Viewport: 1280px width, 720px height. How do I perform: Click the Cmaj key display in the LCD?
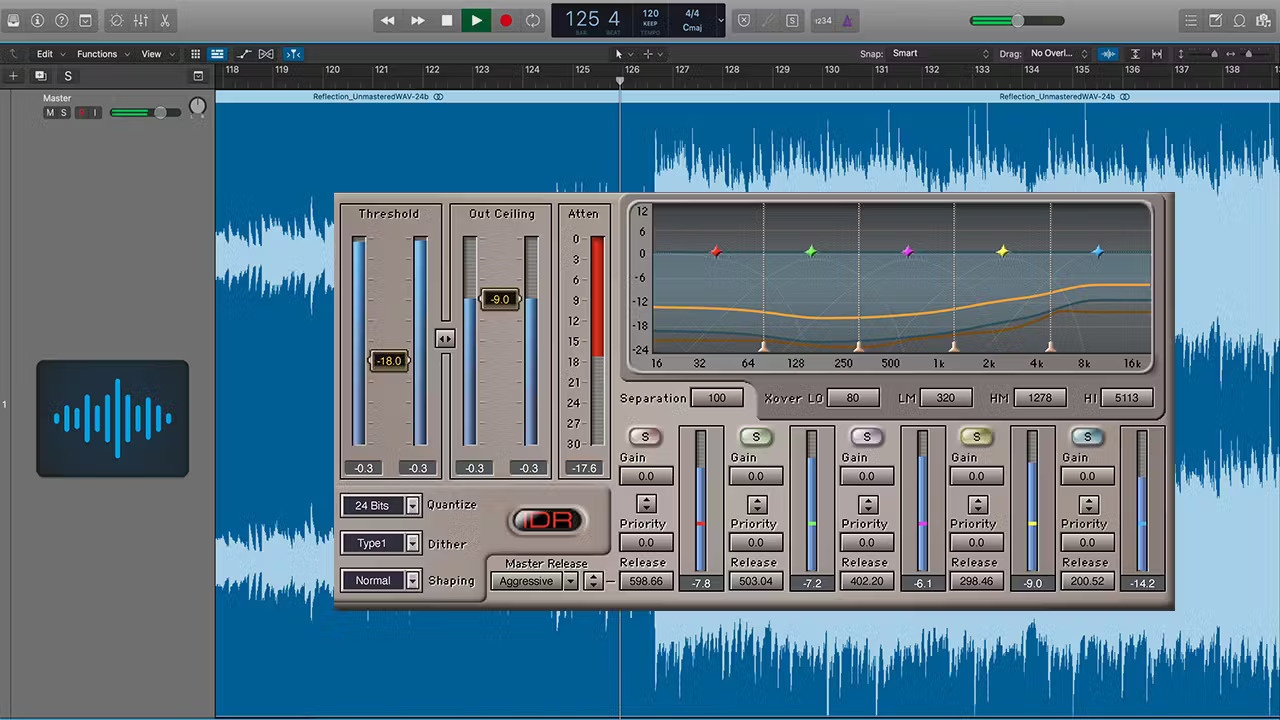(x=694, y=26)
